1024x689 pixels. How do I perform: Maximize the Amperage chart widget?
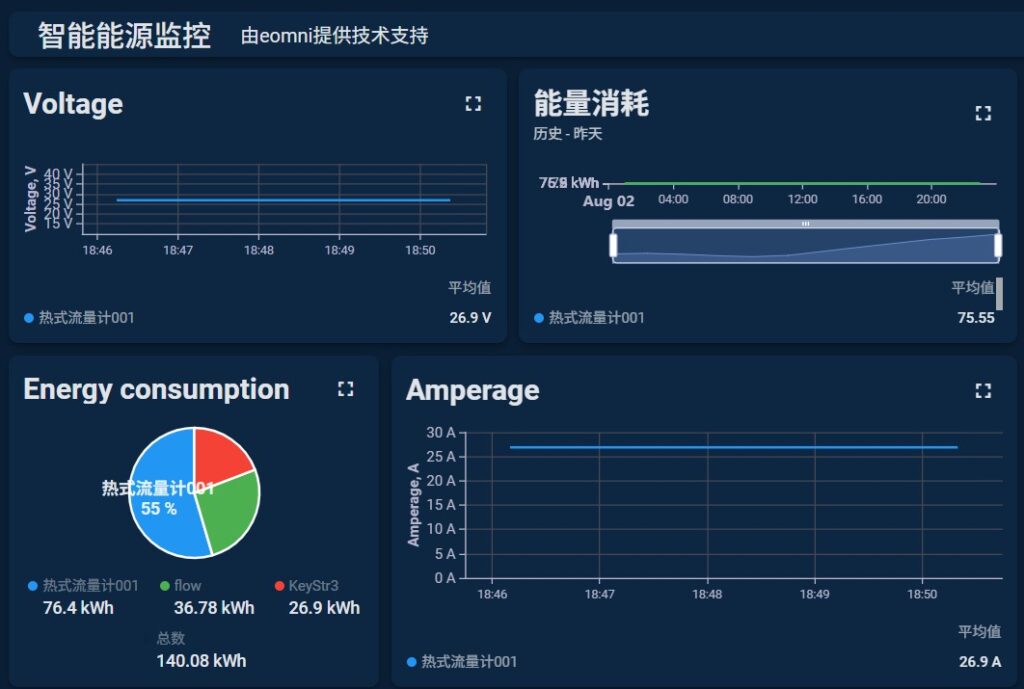coord(983,391)
